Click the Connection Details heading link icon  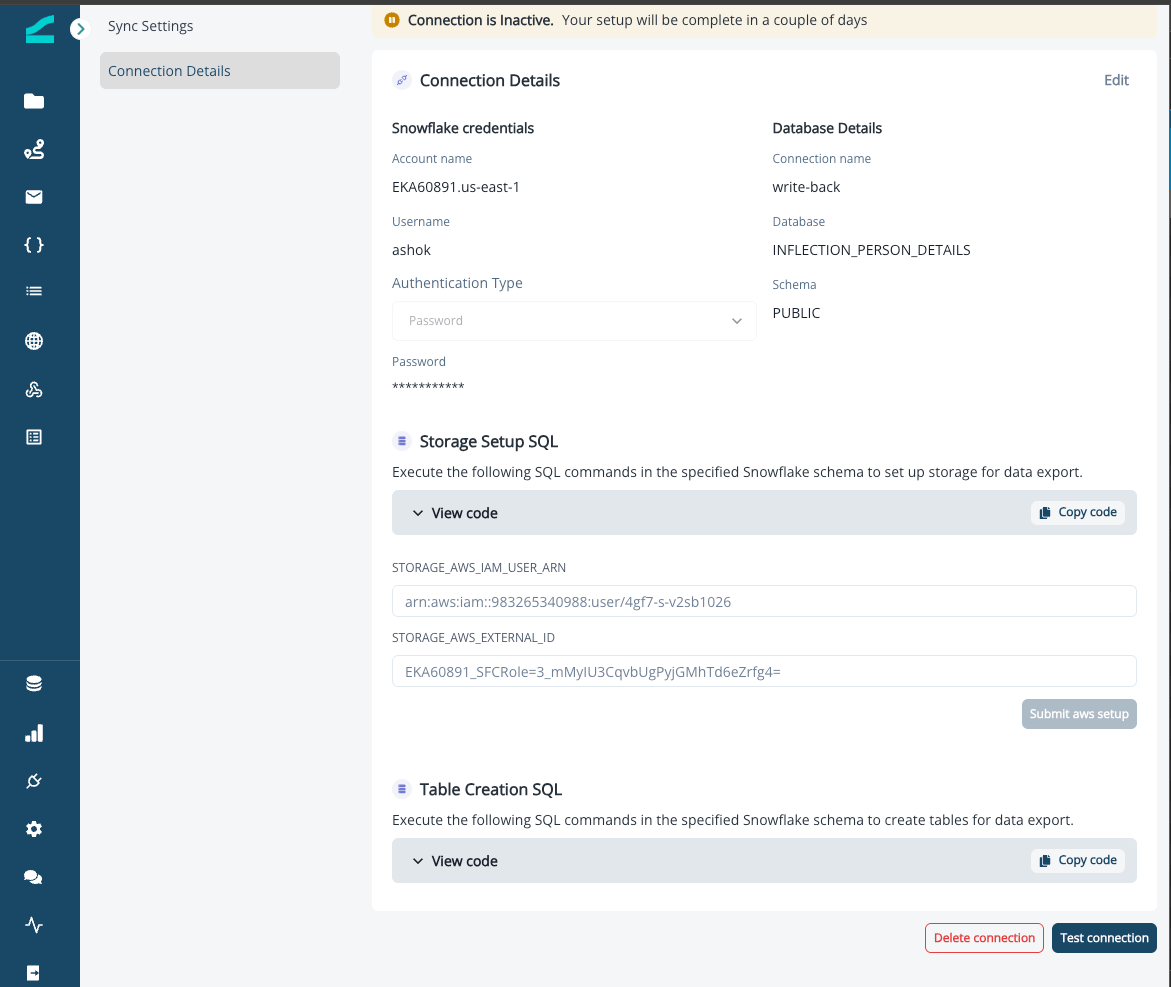click(x=402, y=80)
